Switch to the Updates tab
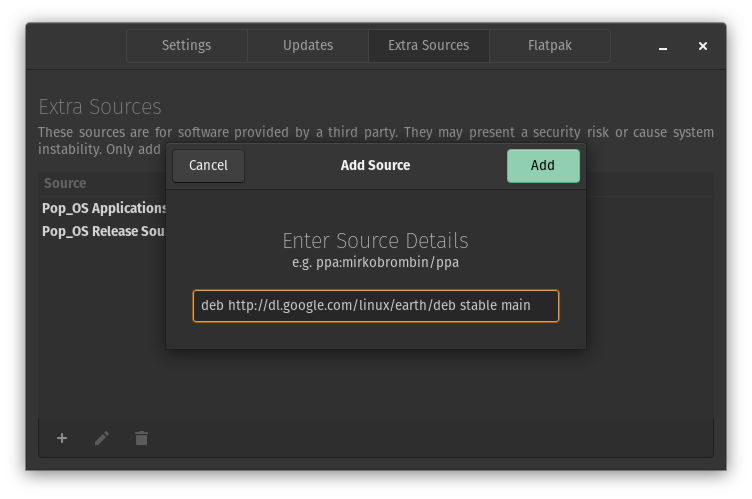Viewport: 752px width, 499px height. click(308, 46)
